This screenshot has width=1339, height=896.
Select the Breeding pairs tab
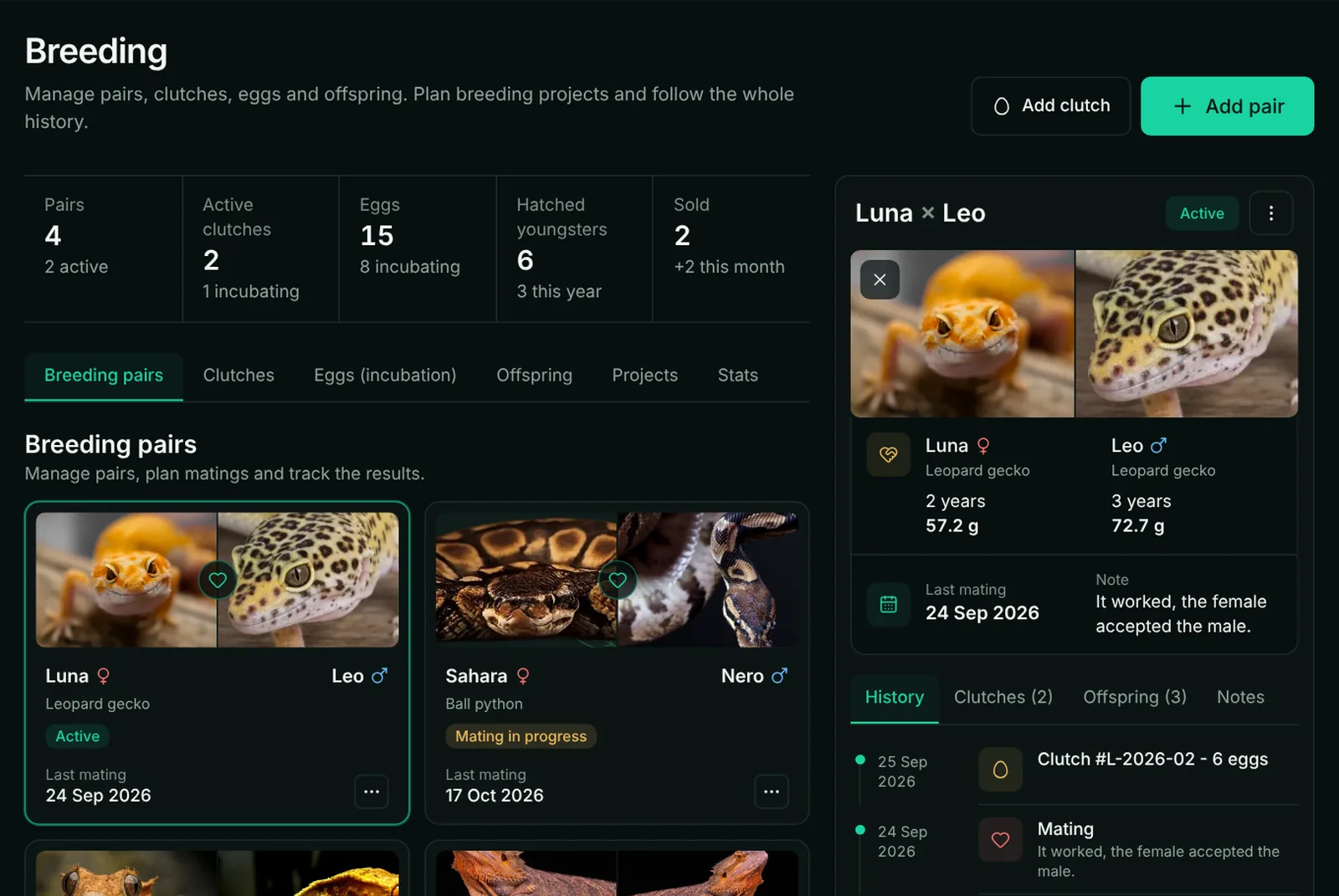pos(104,376)
